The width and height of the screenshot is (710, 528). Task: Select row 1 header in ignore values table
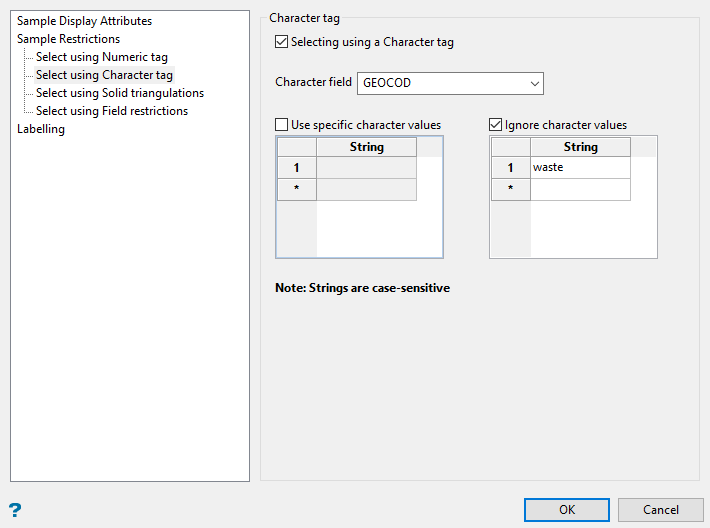(510, 168)
